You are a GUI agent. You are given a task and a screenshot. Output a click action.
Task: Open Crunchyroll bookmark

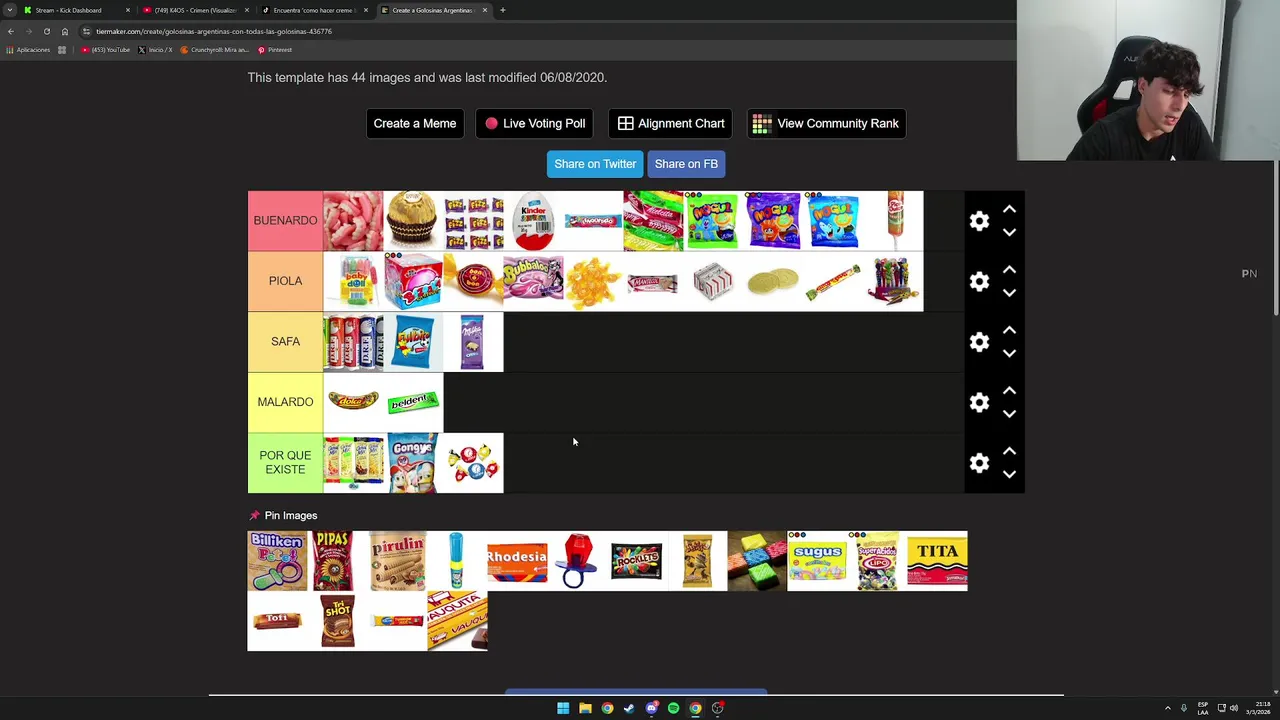[x=215, y=50]
